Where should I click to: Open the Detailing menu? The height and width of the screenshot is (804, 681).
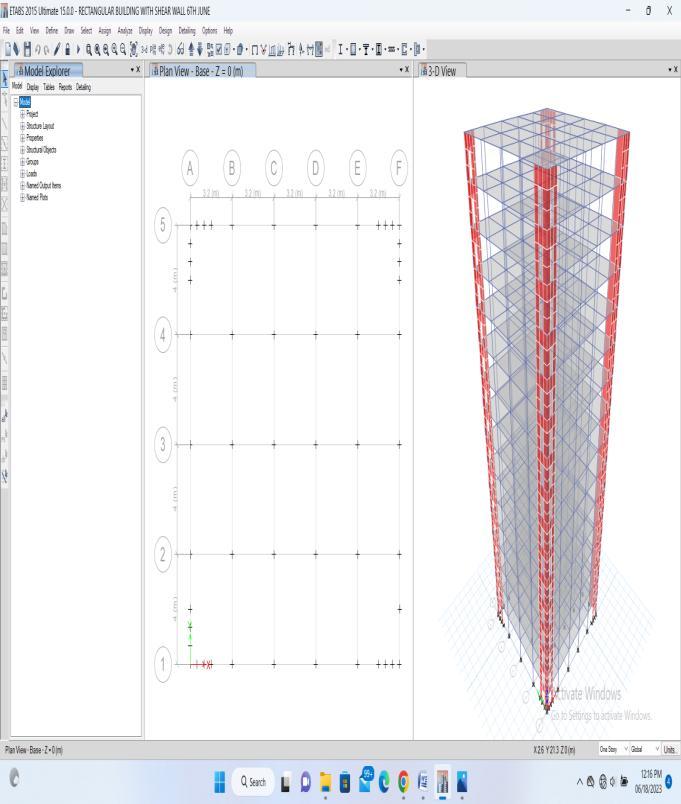187,31
